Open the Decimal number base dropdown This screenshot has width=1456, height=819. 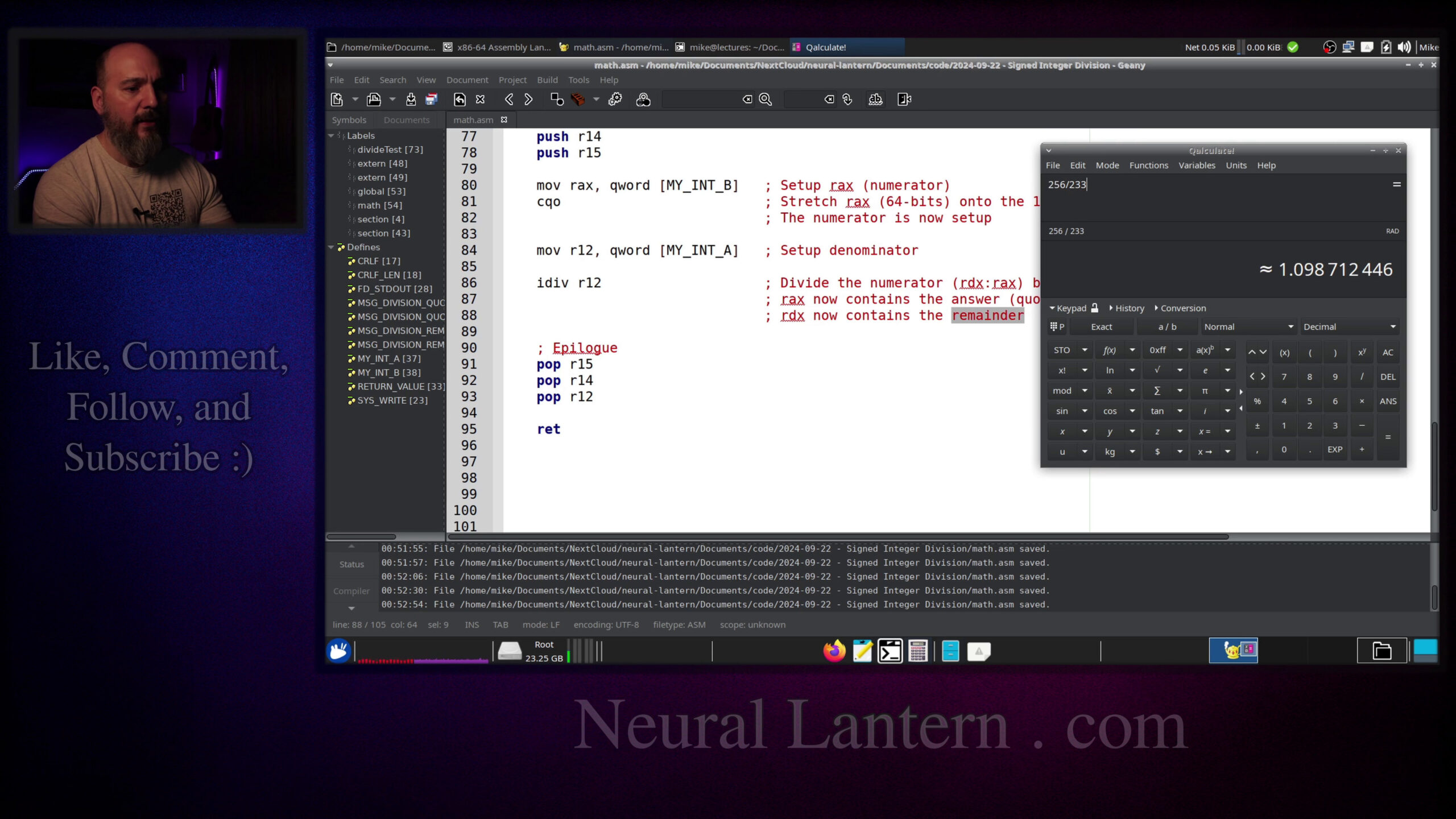(1349, 327)
